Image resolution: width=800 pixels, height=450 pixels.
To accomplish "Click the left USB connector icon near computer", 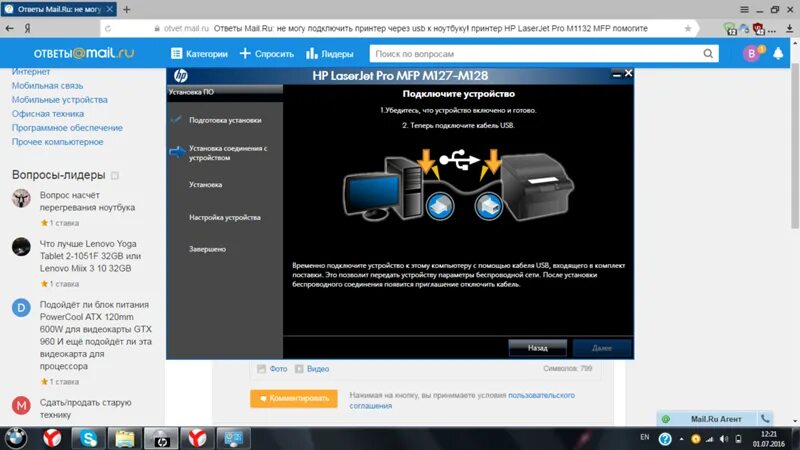I will pyautogui.click(x=440, y=206).
